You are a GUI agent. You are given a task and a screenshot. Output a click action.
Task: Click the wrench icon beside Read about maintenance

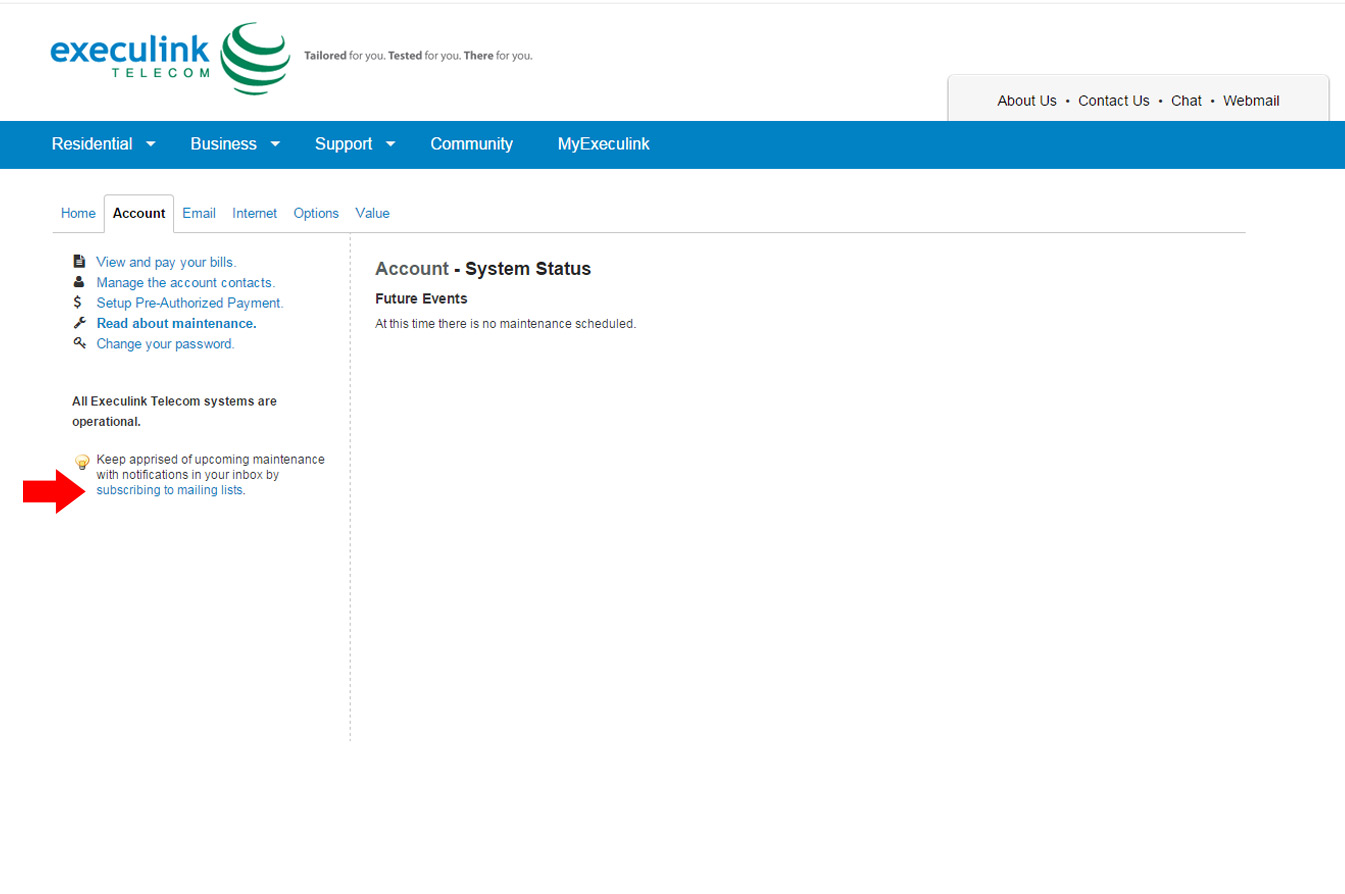pos(79,323)
